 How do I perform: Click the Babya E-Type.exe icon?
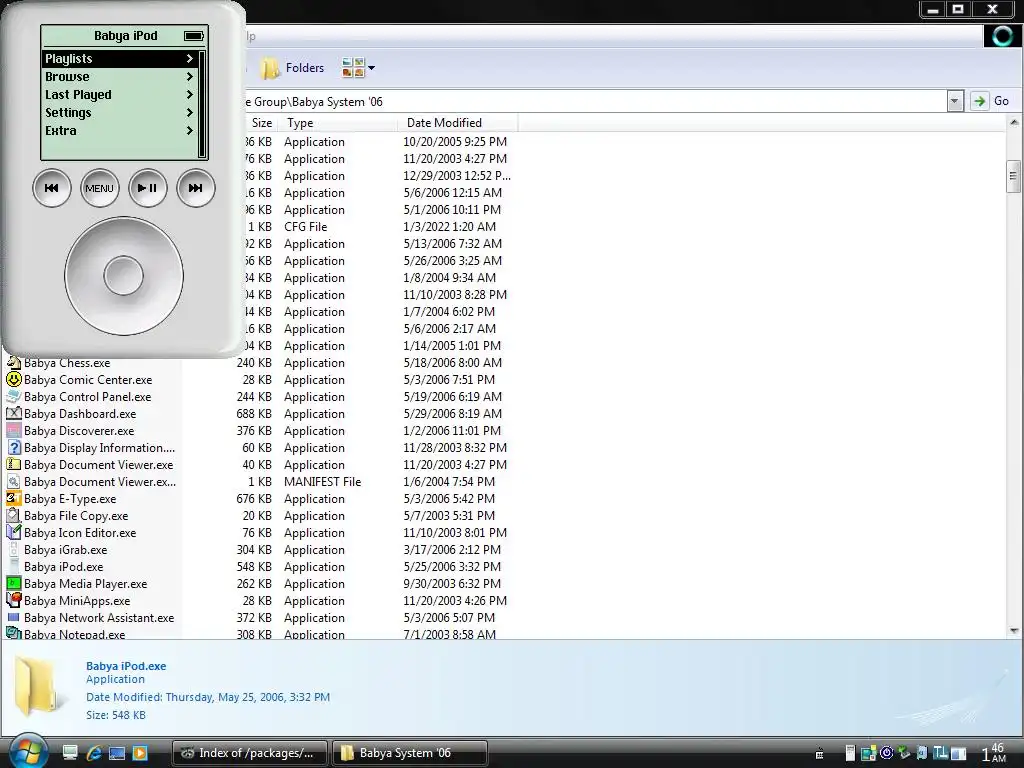tap(13, 498)
